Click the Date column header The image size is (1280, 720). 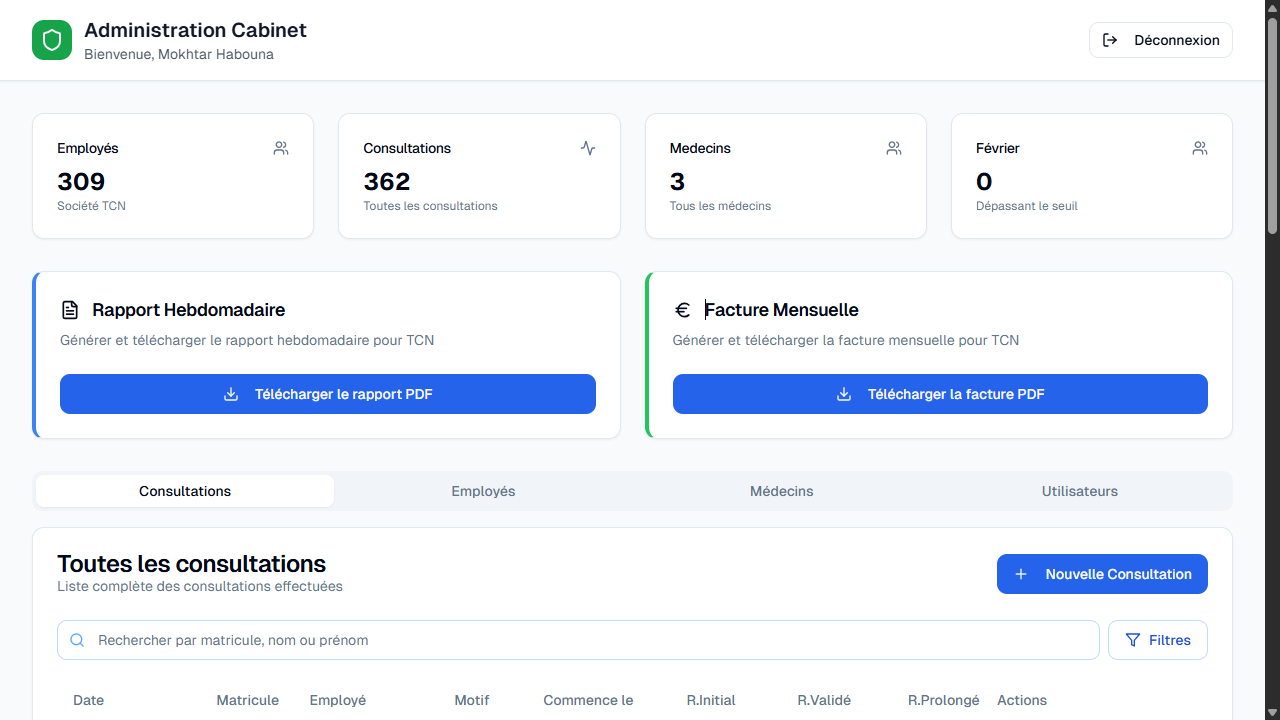89,700
